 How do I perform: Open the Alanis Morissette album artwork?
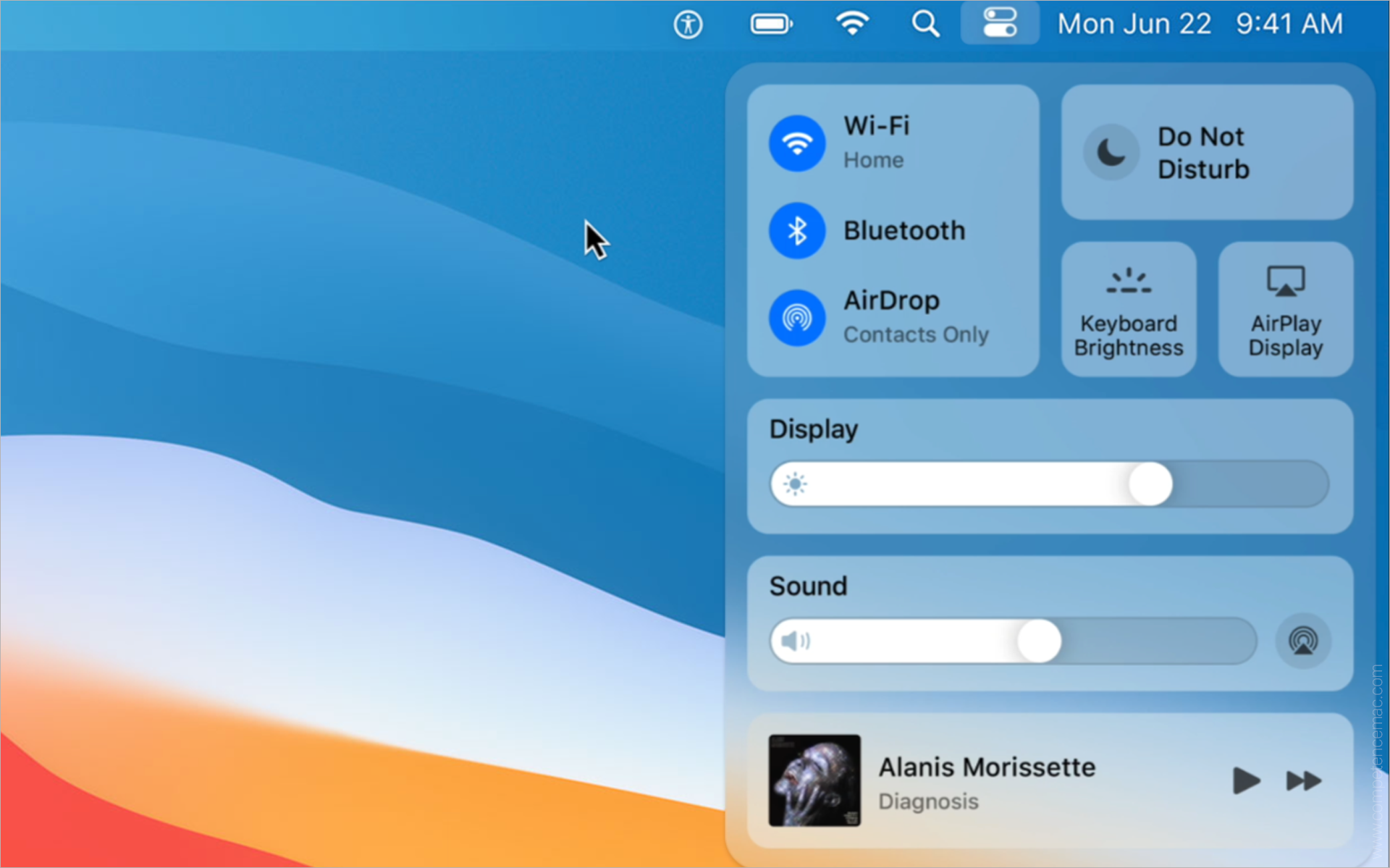[x=814, y=780]
